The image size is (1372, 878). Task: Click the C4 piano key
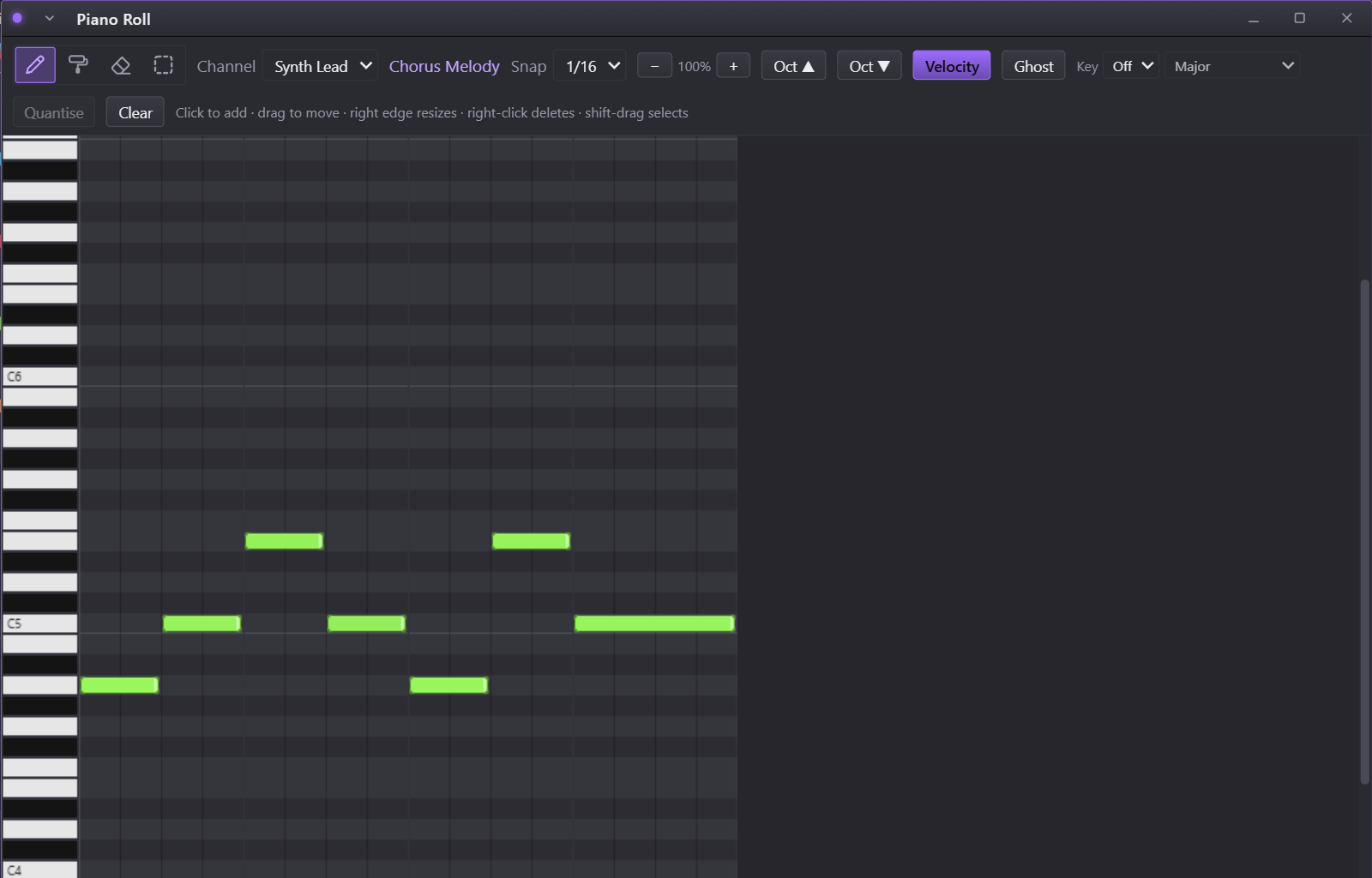(39, 869)
